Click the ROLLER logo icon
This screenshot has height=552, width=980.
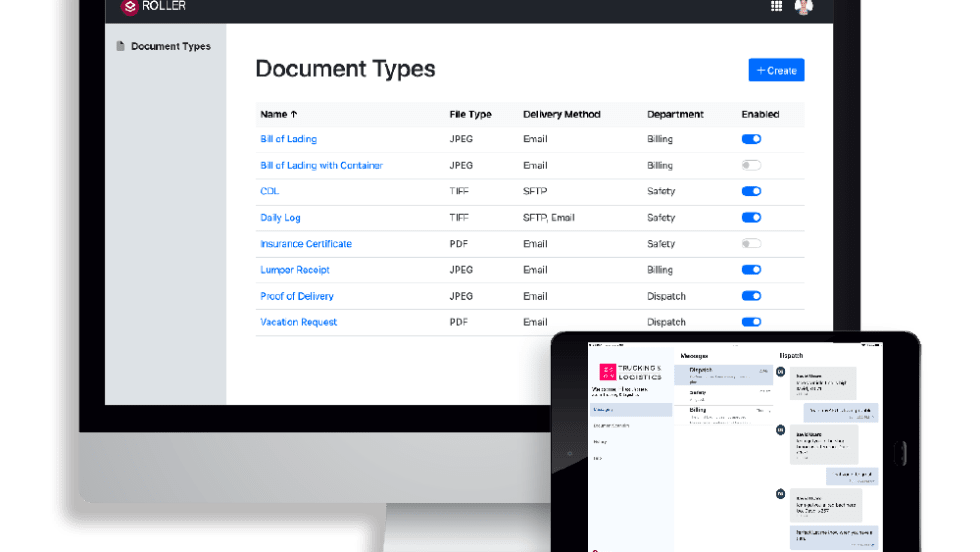129,6
